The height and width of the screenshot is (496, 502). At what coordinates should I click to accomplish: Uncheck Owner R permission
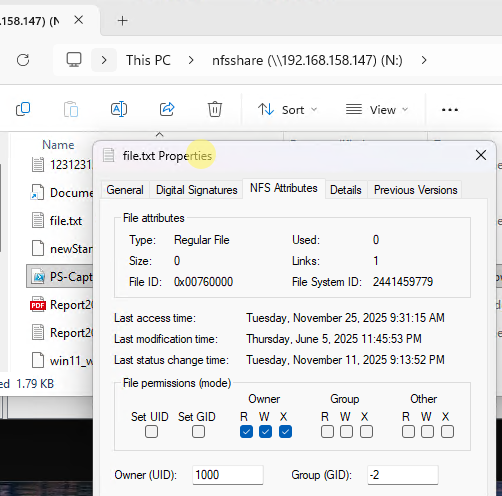click(x=246, y=432)
